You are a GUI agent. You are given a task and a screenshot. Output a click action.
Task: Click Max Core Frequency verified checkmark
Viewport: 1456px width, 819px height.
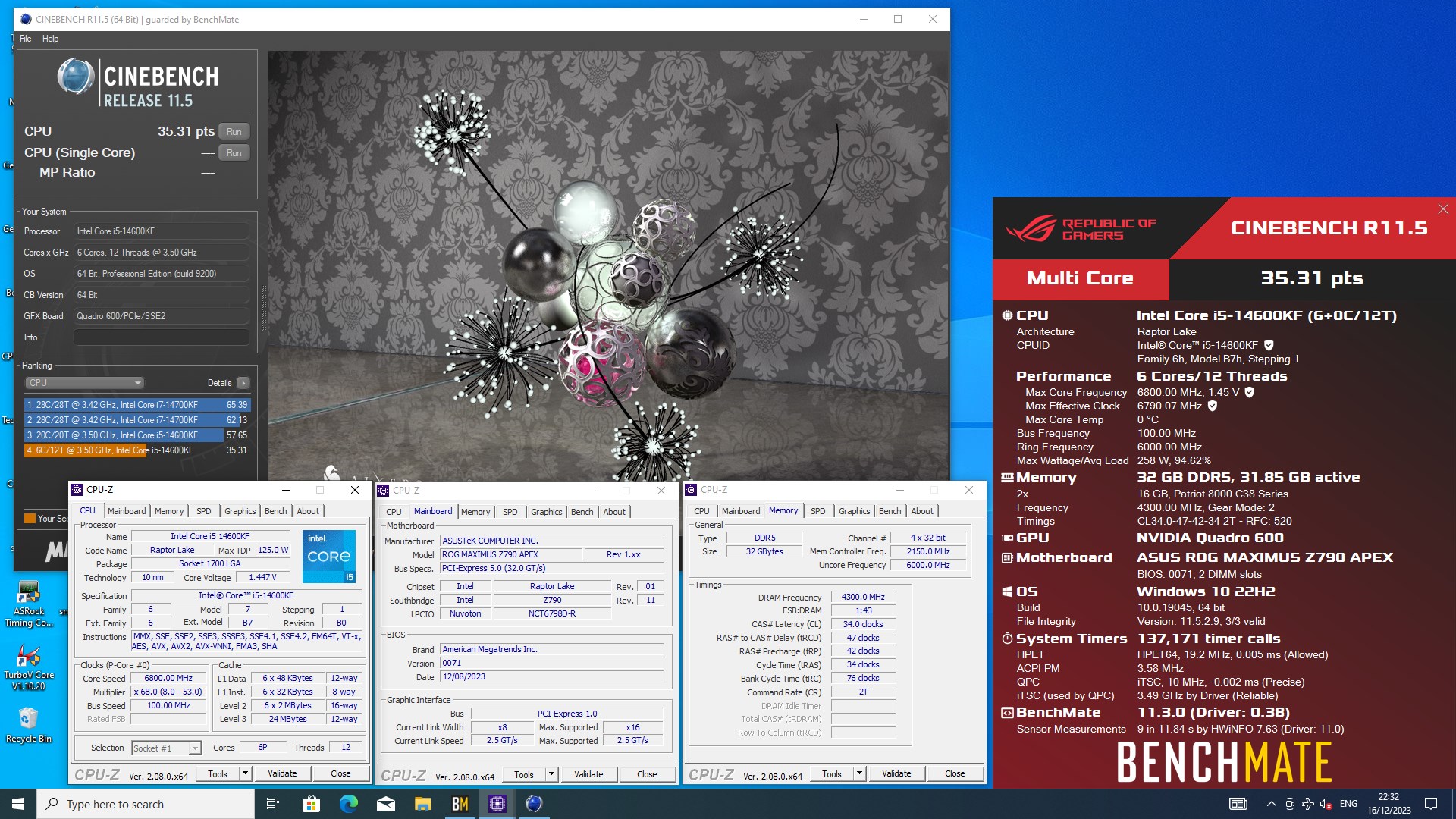pyautogui.click(x=1250, y=392)
